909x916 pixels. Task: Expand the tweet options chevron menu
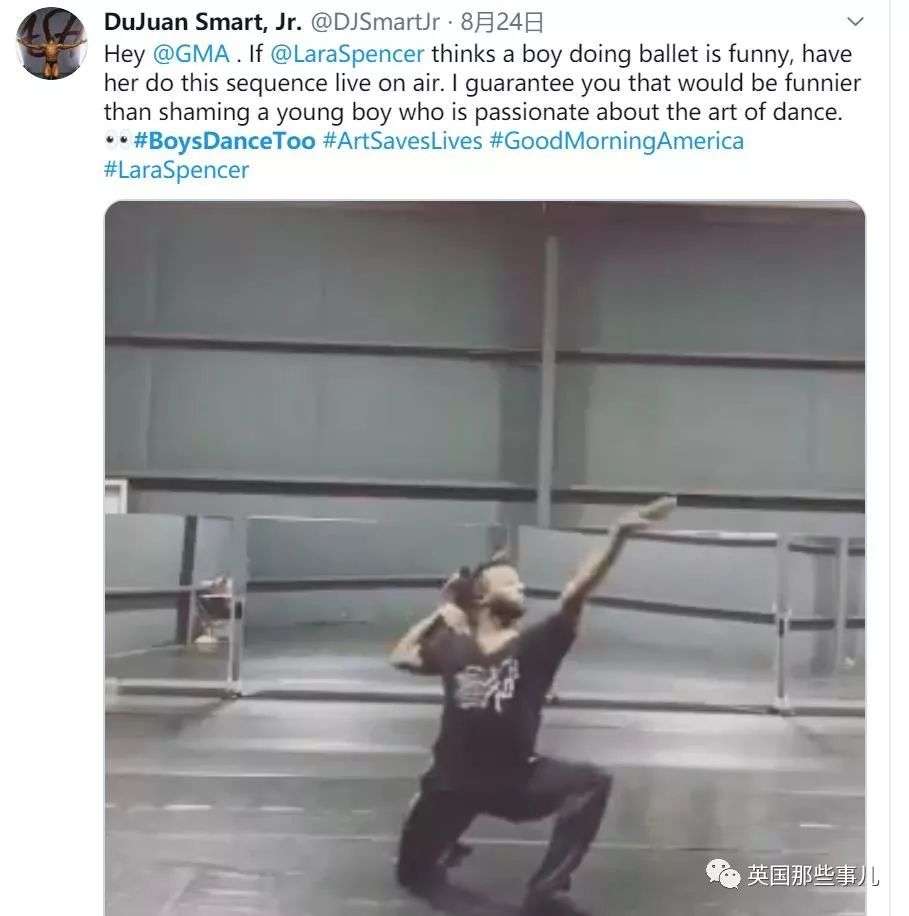point(853,21)
